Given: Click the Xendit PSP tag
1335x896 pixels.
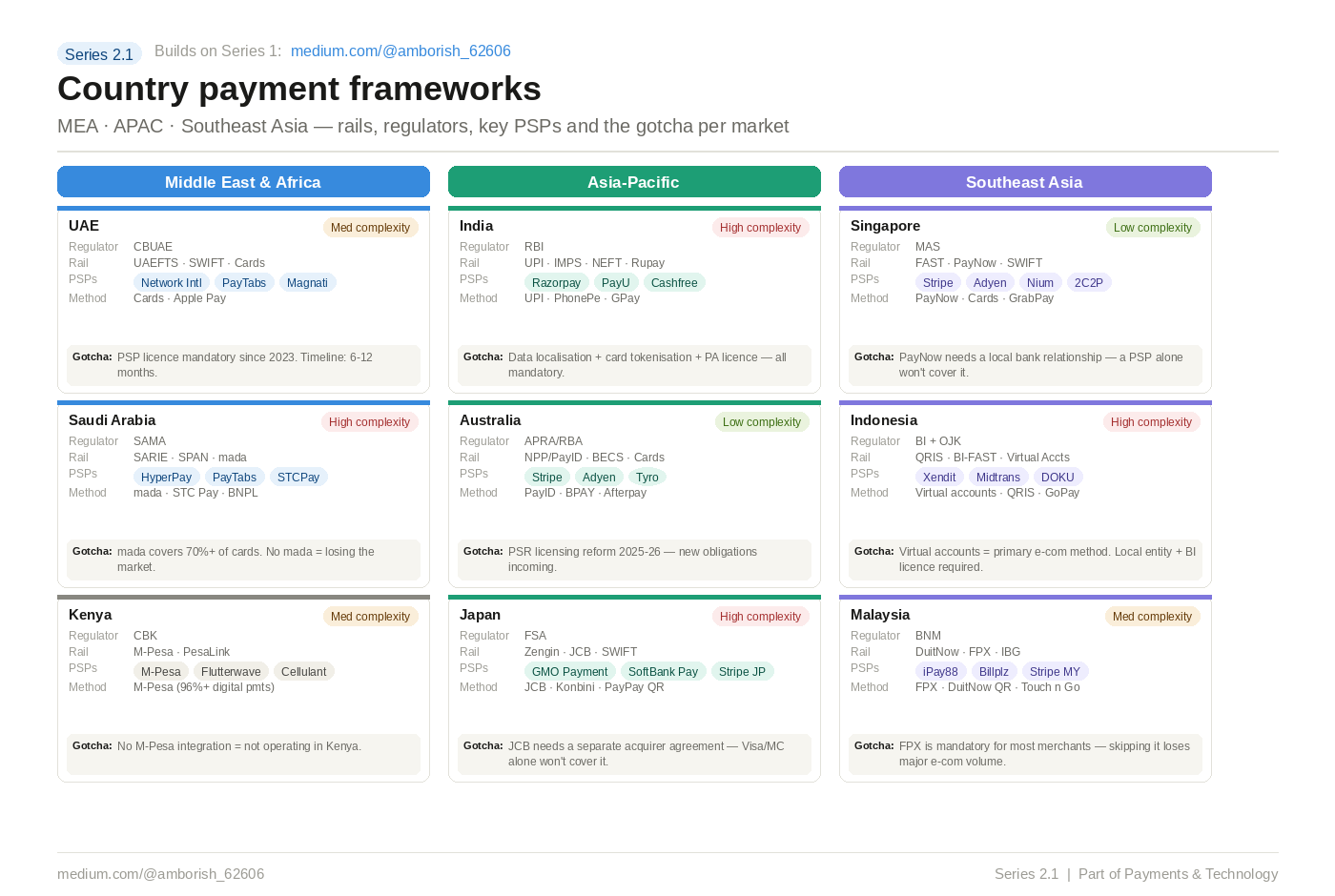Looking at the screenshot, I should point(939,478).
